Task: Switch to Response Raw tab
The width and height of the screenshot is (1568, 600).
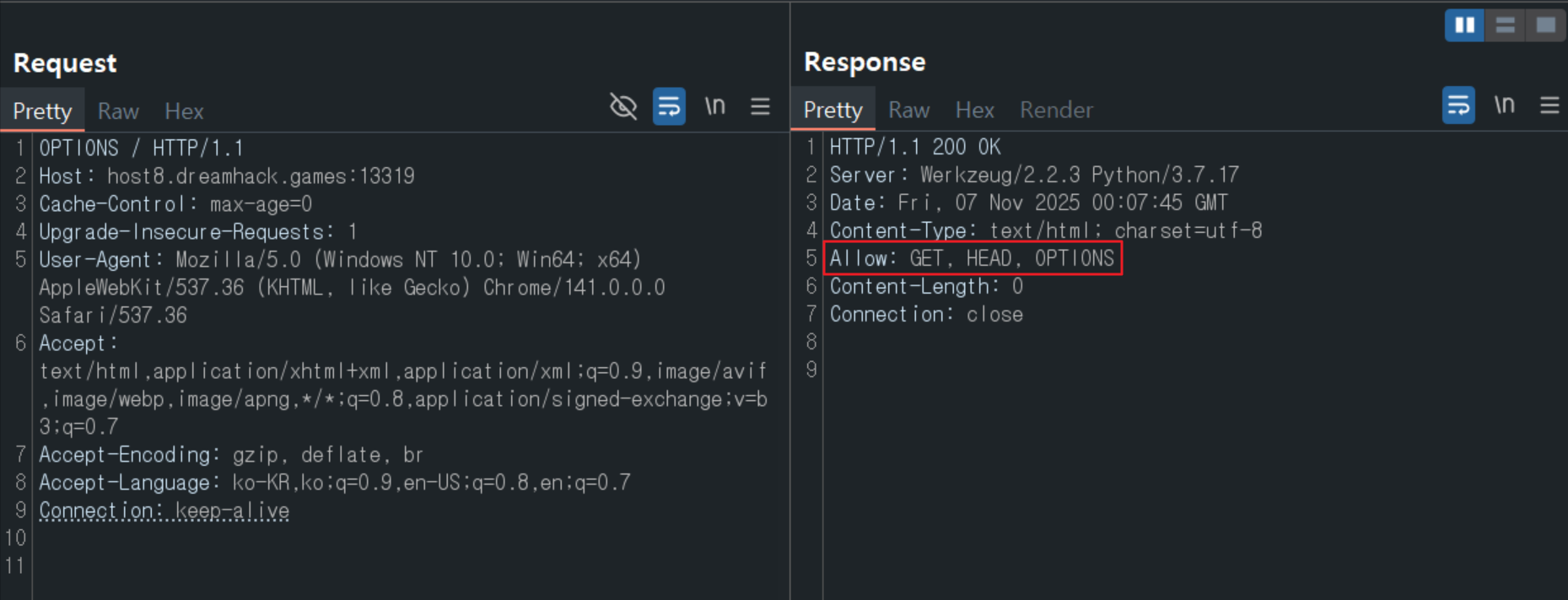Action: pos(908,110)
